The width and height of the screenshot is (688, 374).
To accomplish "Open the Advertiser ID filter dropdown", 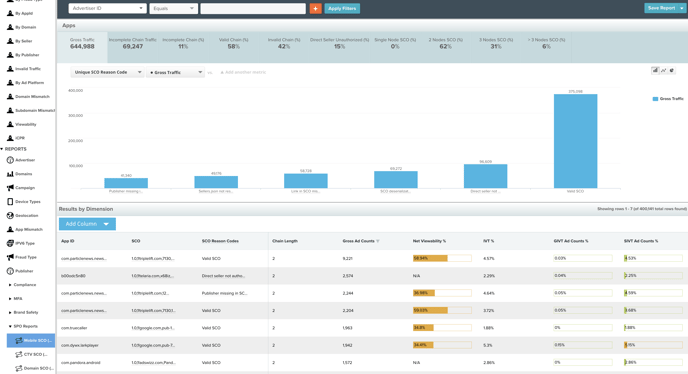I will (108, 8).
